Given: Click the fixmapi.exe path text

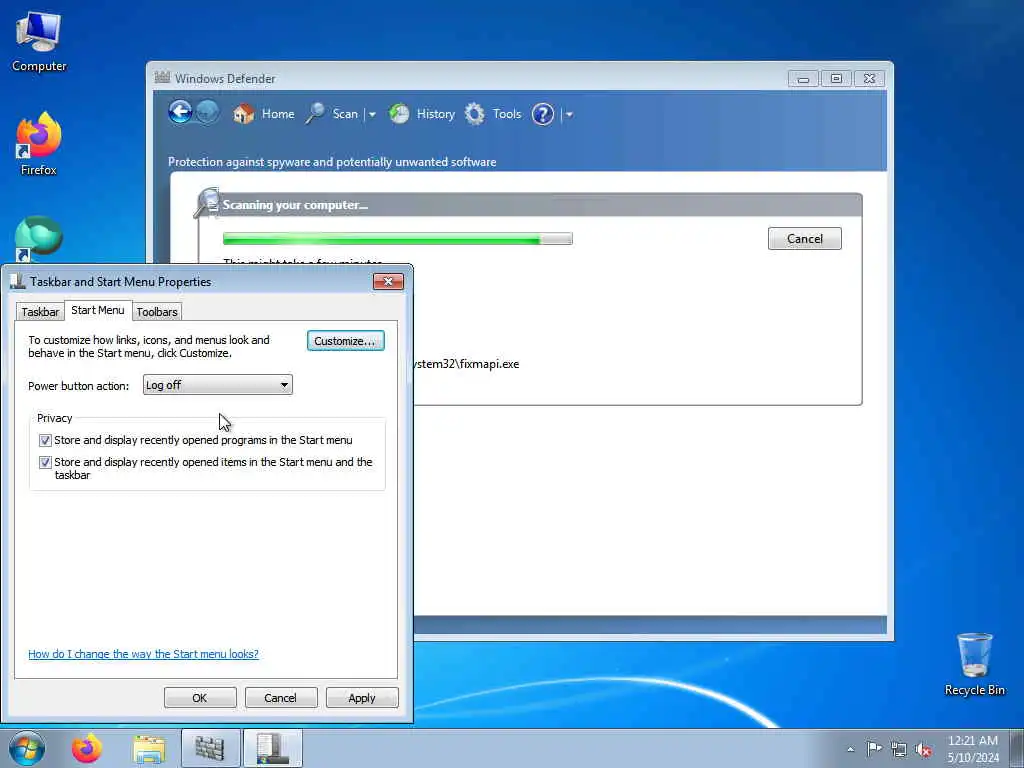Looking at the screenshot, I should pyautogui.click(x=466, y=364).
